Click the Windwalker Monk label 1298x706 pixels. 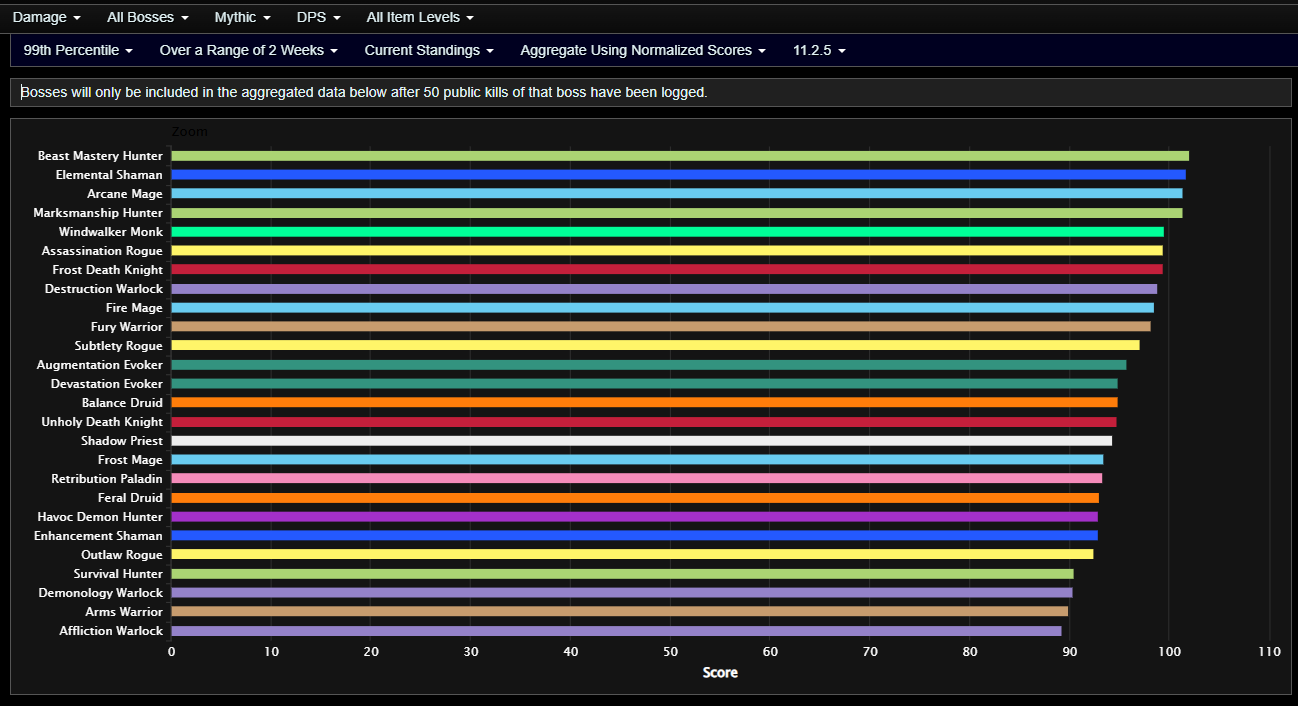click(x=111, y=232)
